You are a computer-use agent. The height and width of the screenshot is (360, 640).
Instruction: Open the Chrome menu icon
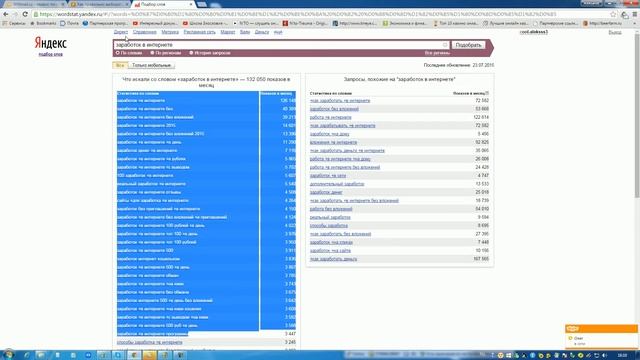click(634, 14)
